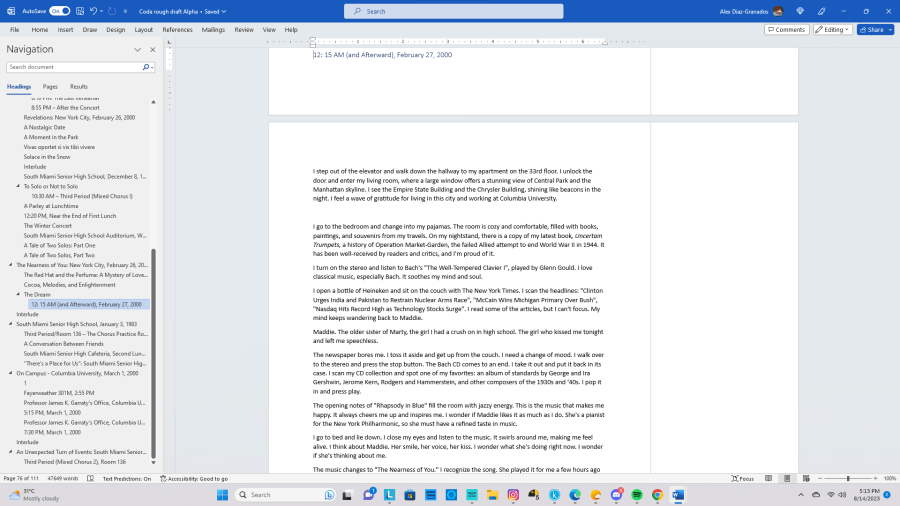Expand the Navigation pane options chevron

pyautogui.click(x=138, y=49)
